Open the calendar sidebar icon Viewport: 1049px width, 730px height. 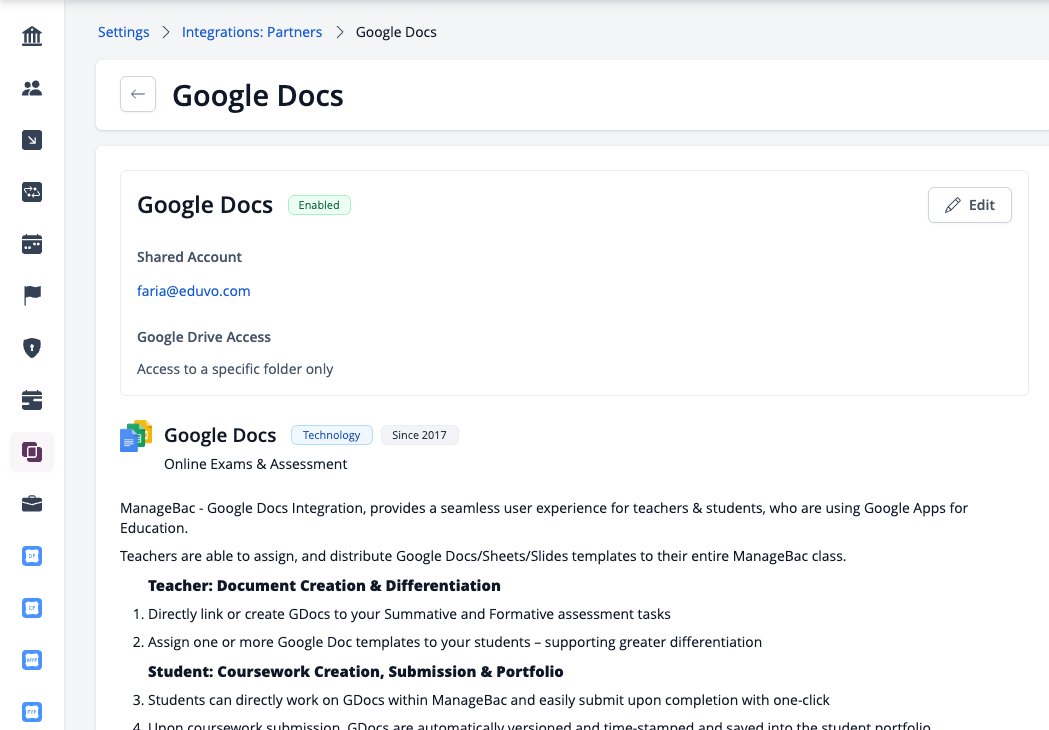pos(31,244)
